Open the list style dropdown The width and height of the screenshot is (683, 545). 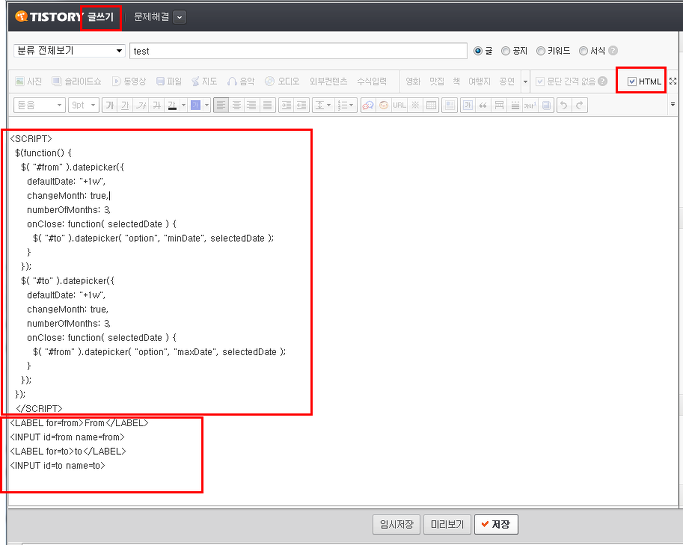[x=346, y=105]
